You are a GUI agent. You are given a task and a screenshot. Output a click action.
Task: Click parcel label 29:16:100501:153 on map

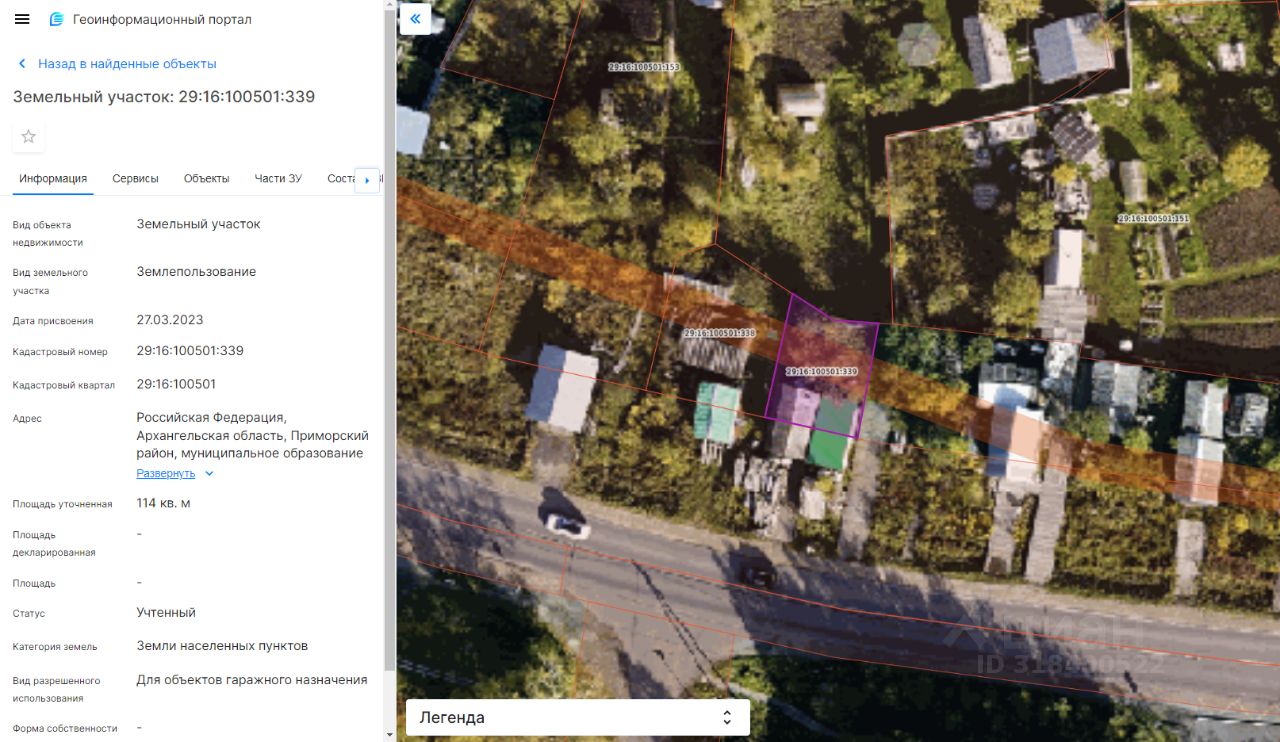pyautogui.click(x=644, y=67)
